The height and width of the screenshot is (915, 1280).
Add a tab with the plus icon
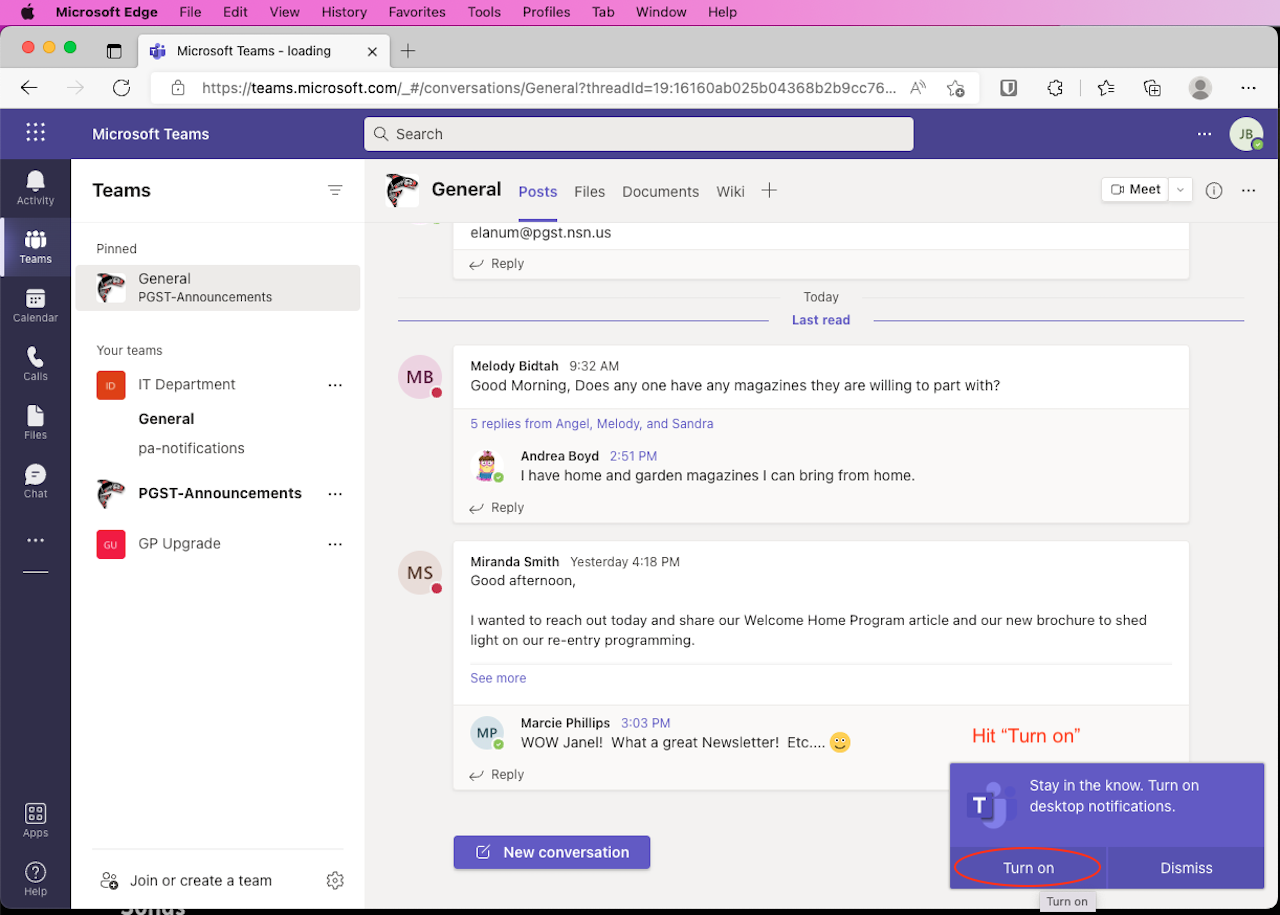point(769,190)
